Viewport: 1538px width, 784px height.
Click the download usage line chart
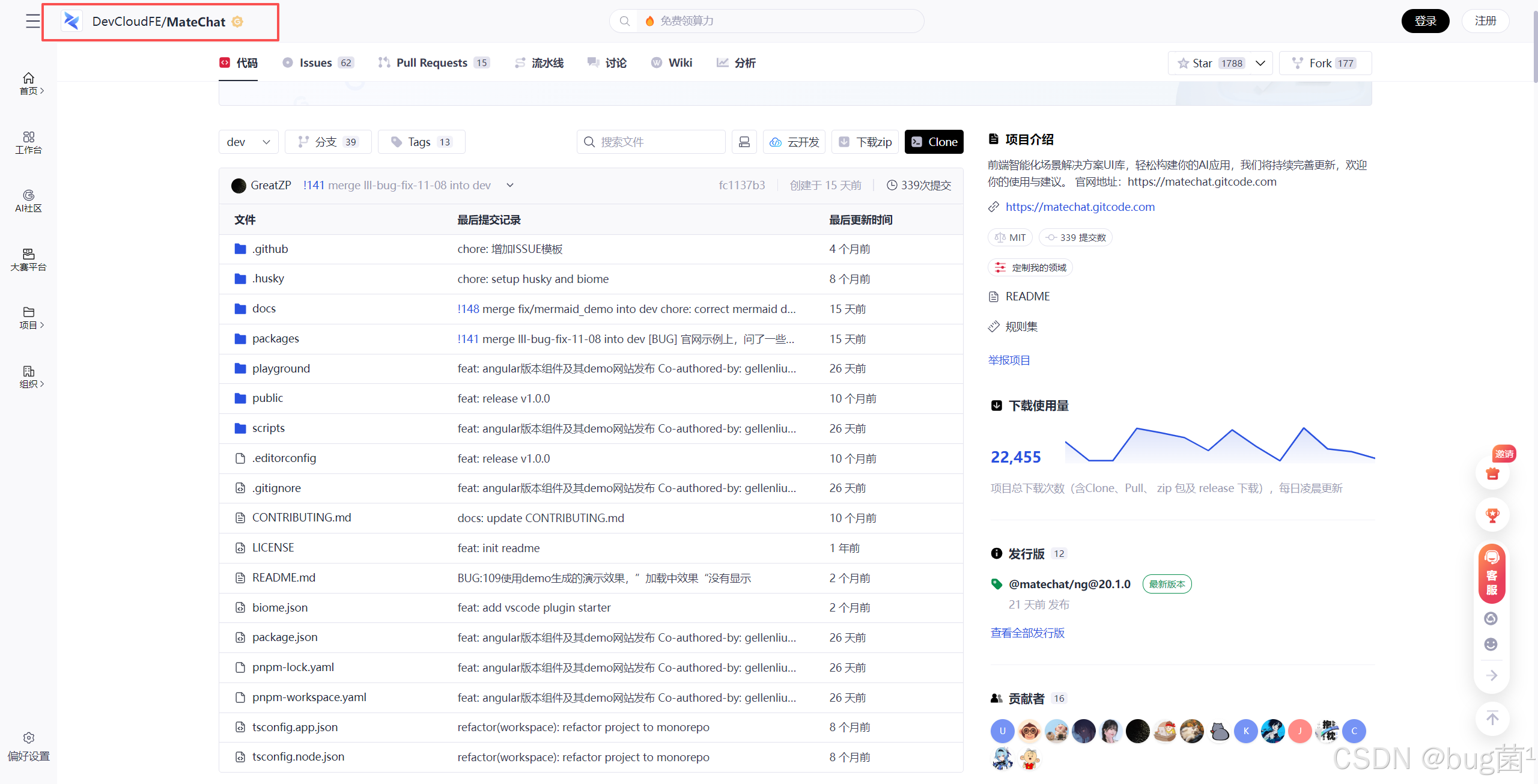coord(1219,445)
